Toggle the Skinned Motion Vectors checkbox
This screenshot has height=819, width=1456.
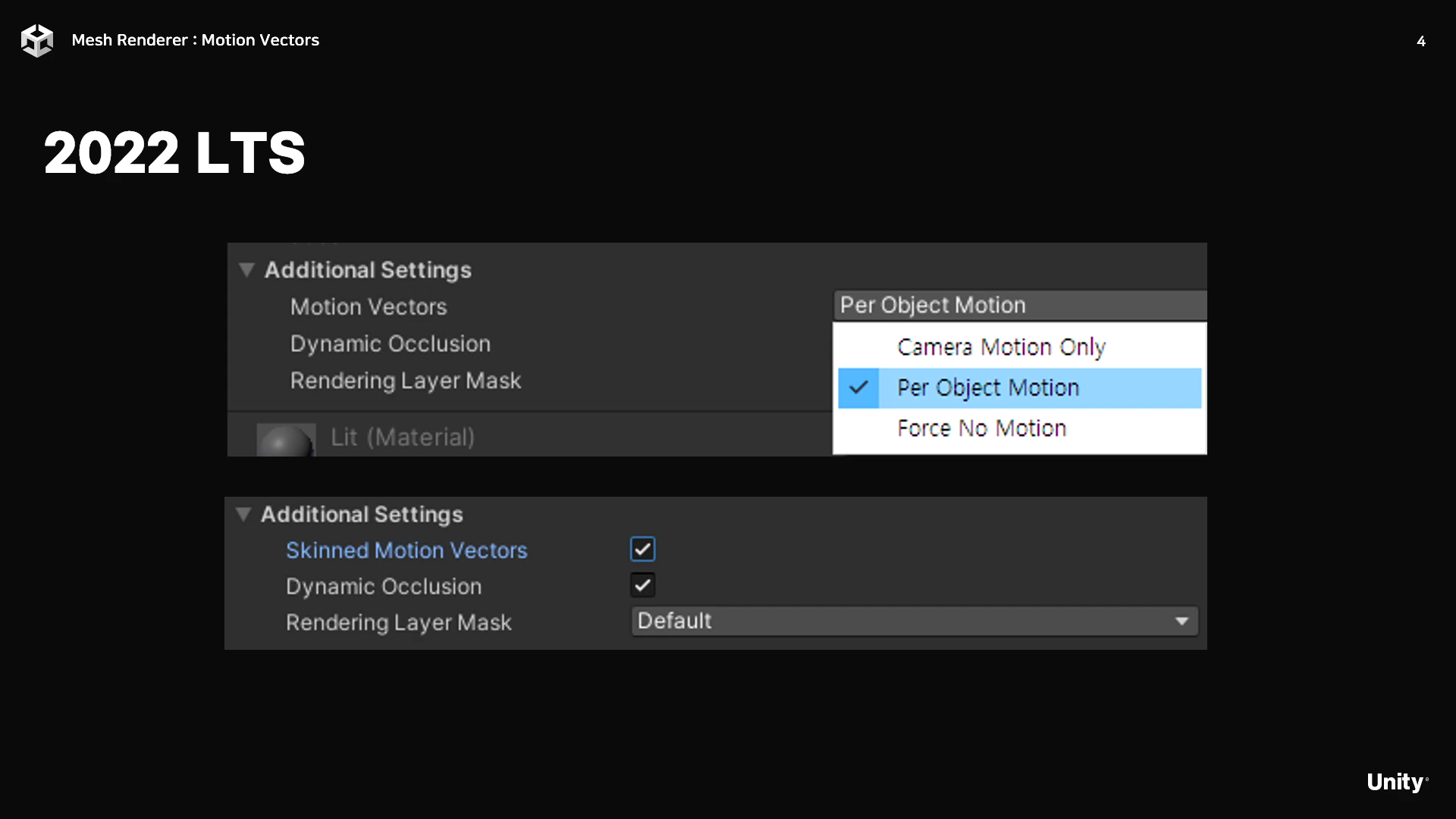point(642,549)
